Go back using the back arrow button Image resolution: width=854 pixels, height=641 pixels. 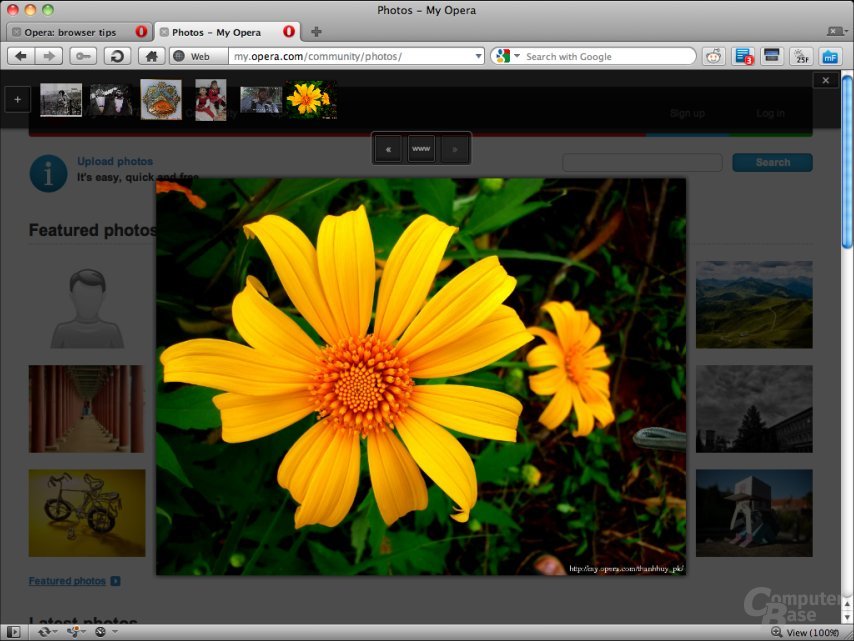(x=21, y=56)
